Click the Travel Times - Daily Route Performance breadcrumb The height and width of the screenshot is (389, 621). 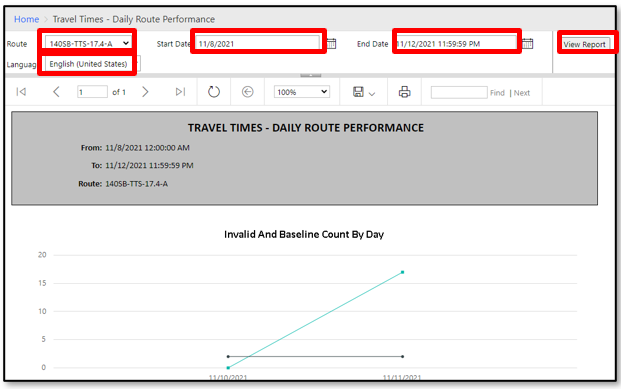[134, 19]
